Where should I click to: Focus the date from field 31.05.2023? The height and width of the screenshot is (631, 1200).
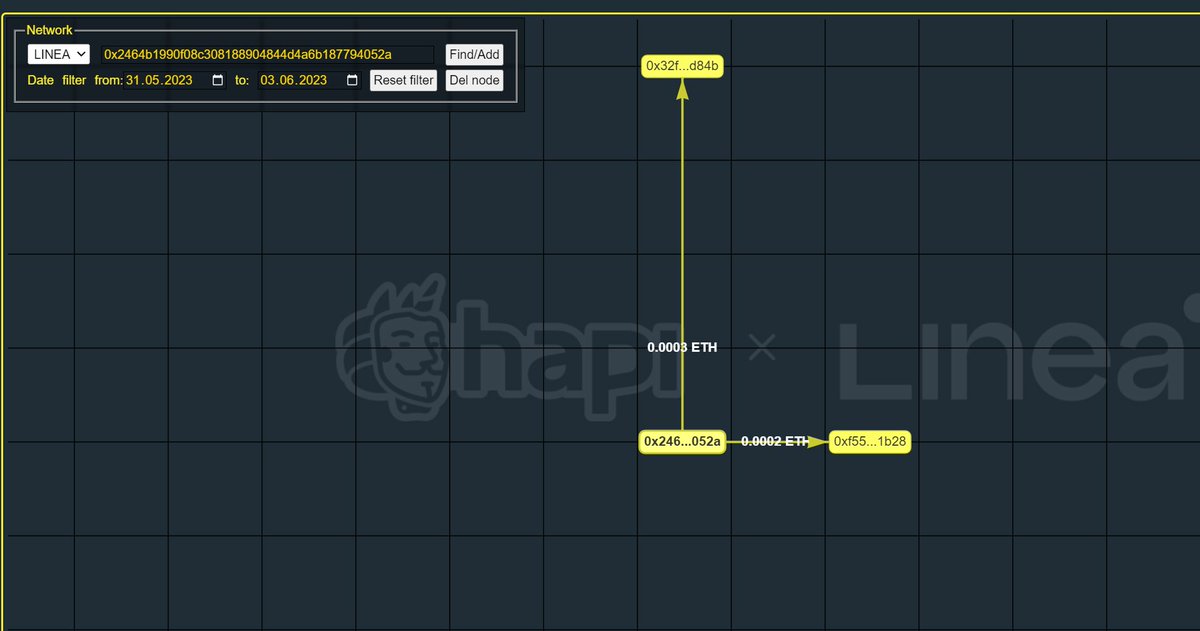pos(175,80)
